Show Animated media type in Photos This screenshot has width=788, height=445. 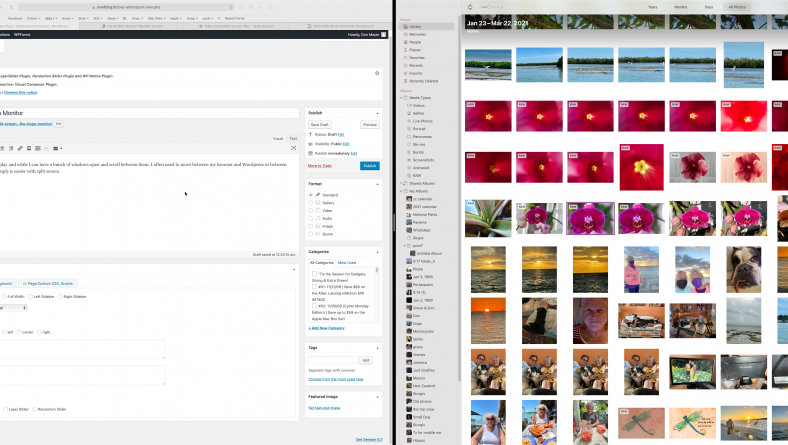(421, 168)
